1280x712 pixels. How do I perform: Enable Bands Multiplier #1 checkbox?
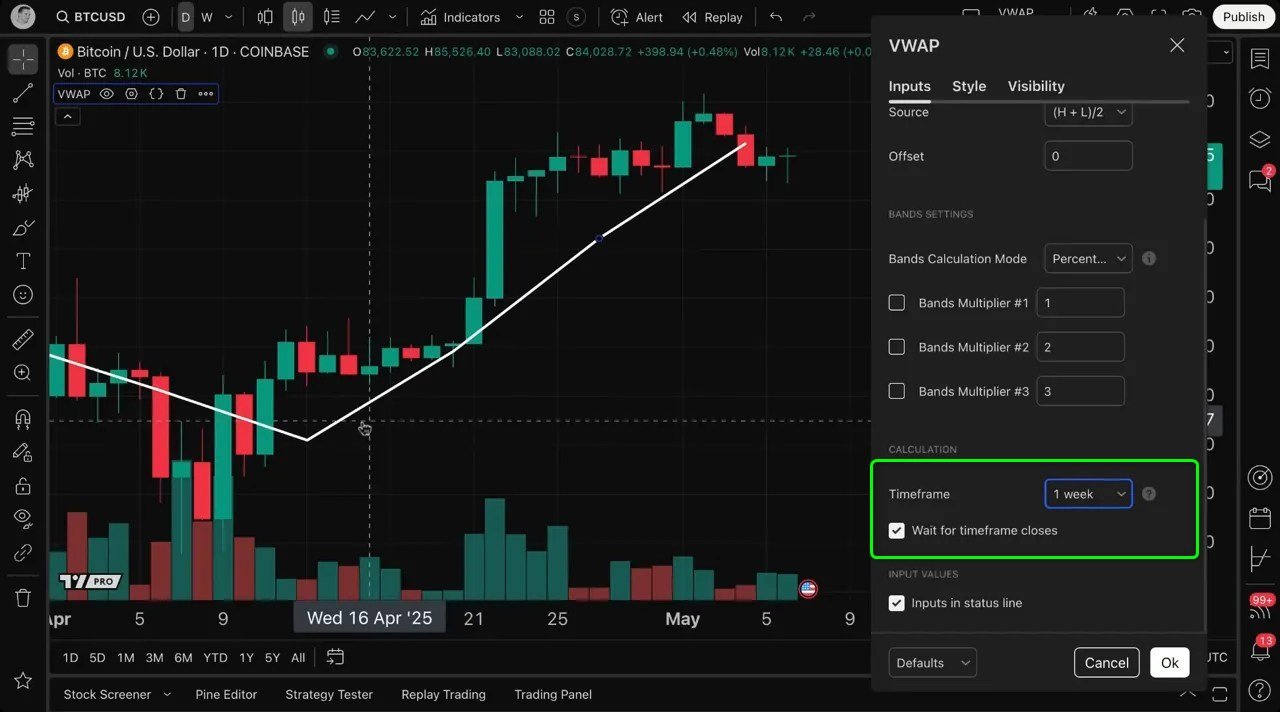coord(897,303)
